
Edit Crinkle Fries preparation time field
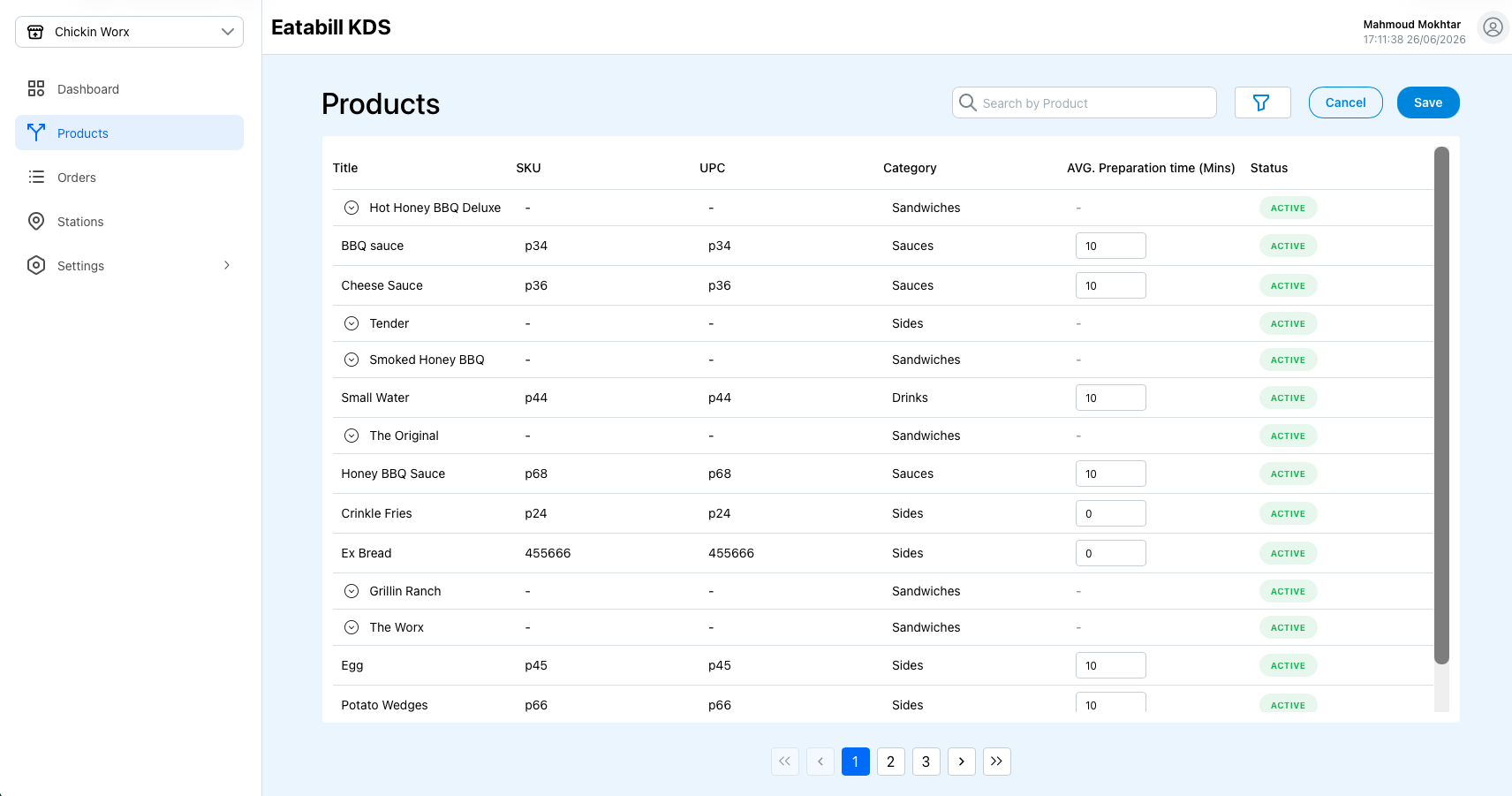[1110, 513]
